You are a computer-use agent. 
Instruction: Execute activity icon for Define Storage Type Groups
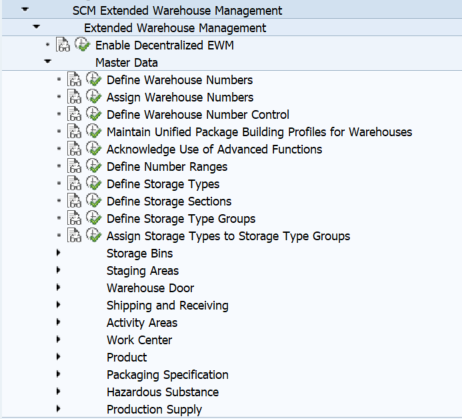click(x=94, y=218)
